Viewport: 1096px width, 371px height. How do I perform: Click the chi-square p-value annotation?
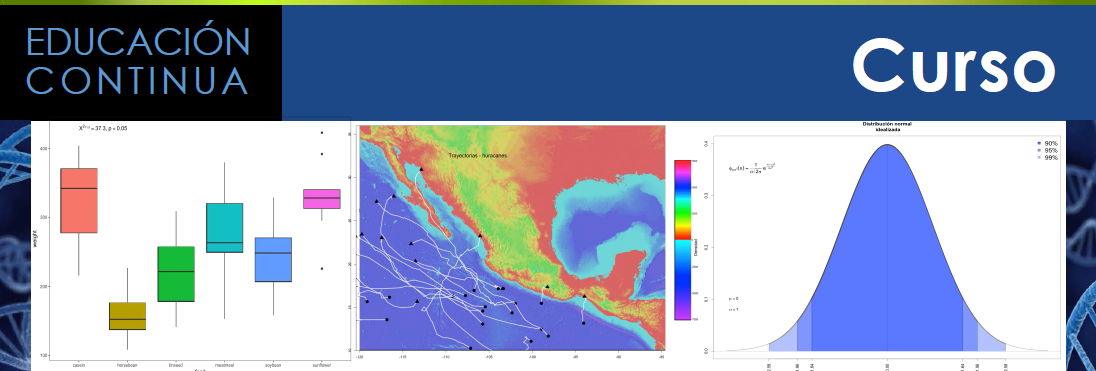click(x=103, y=128)
